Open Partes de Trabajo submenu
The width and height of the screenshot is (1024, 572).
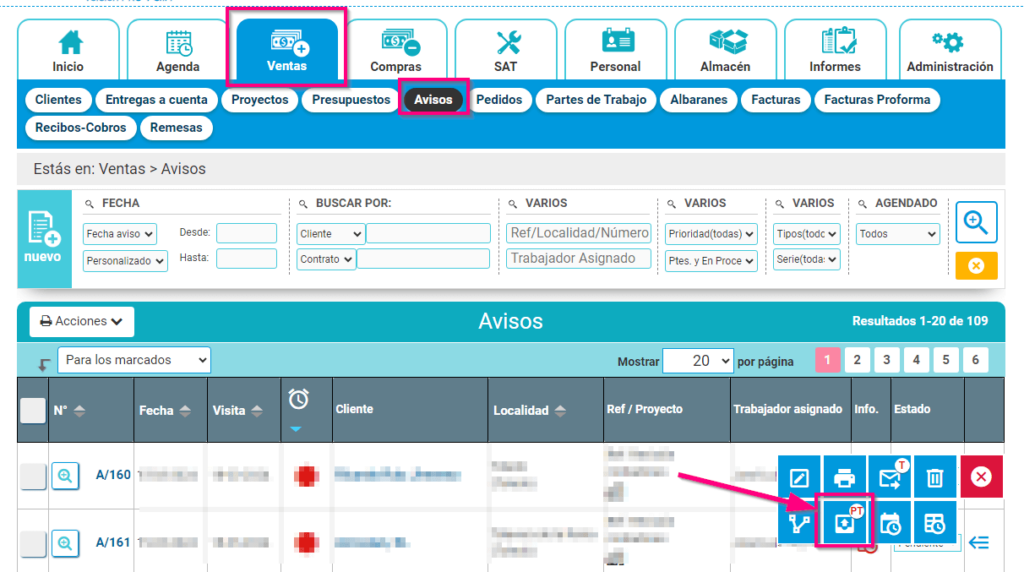596,100
